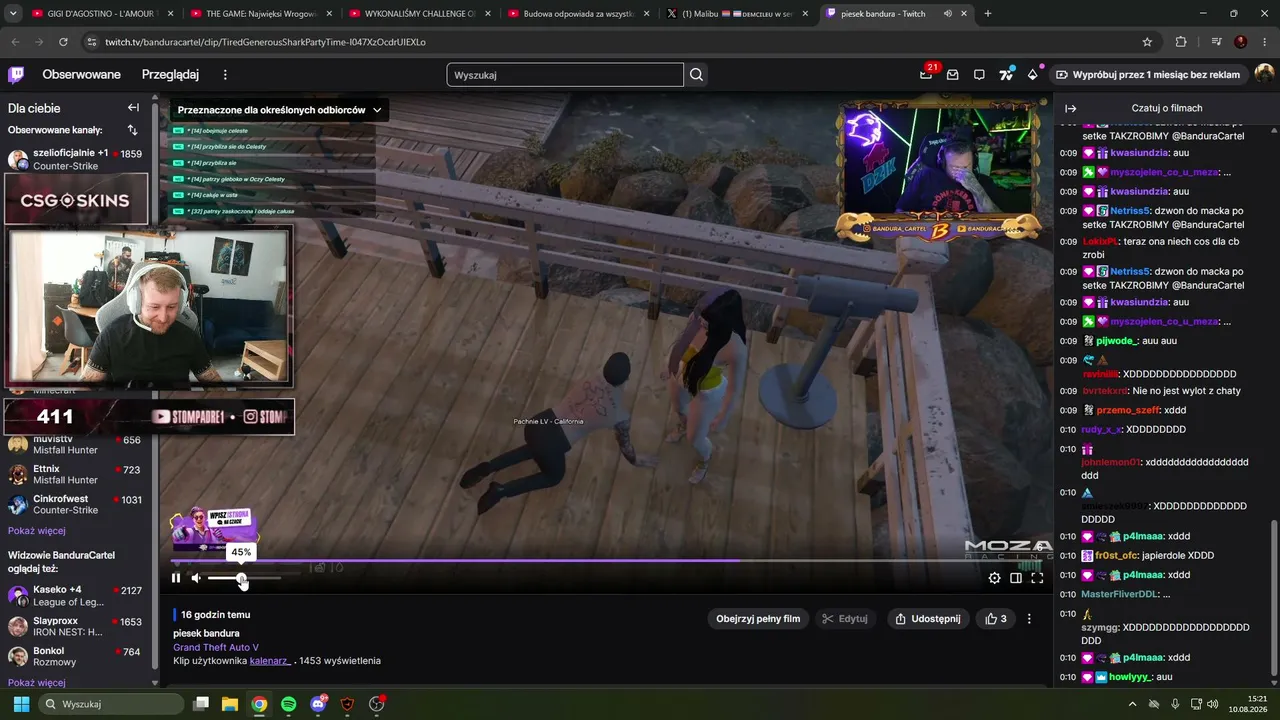Seek on the clip progress bar
Image resolution: width=1280 pixels, height=720 pixels.
click(605, 561)
